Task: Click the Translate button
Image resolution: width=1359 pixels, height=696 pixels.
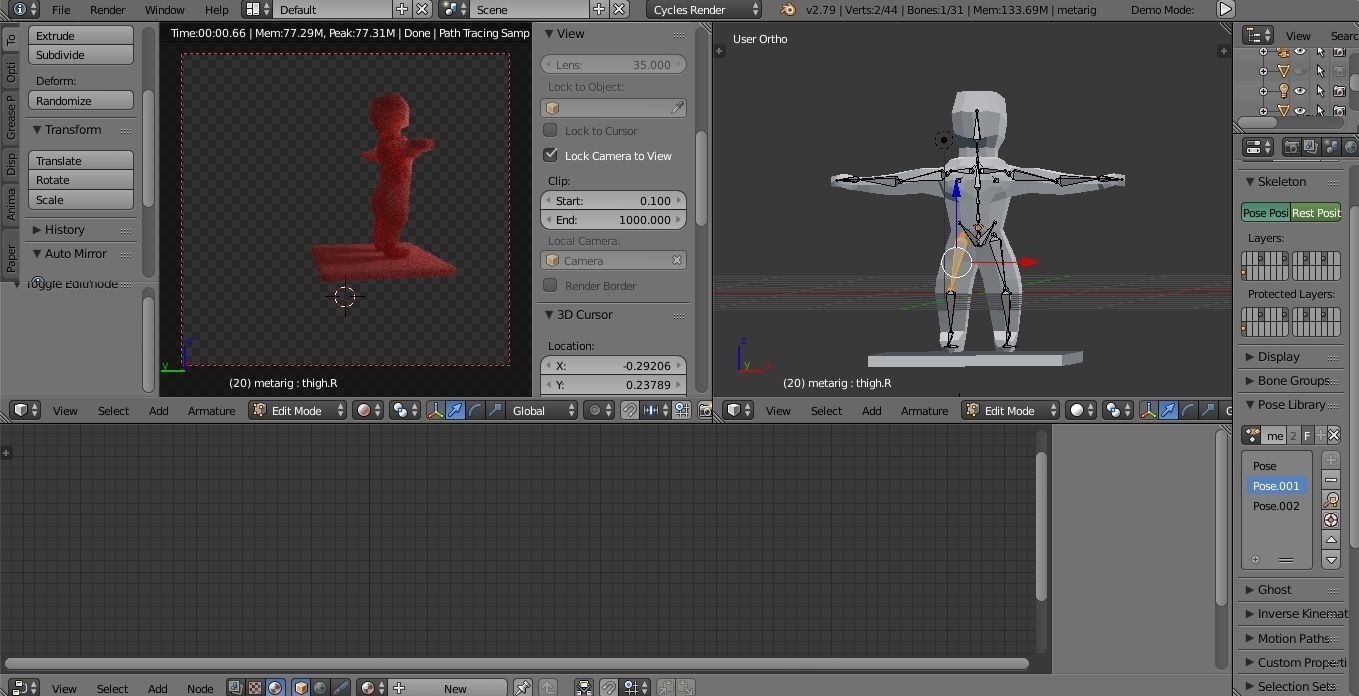Action: [81, 161]
